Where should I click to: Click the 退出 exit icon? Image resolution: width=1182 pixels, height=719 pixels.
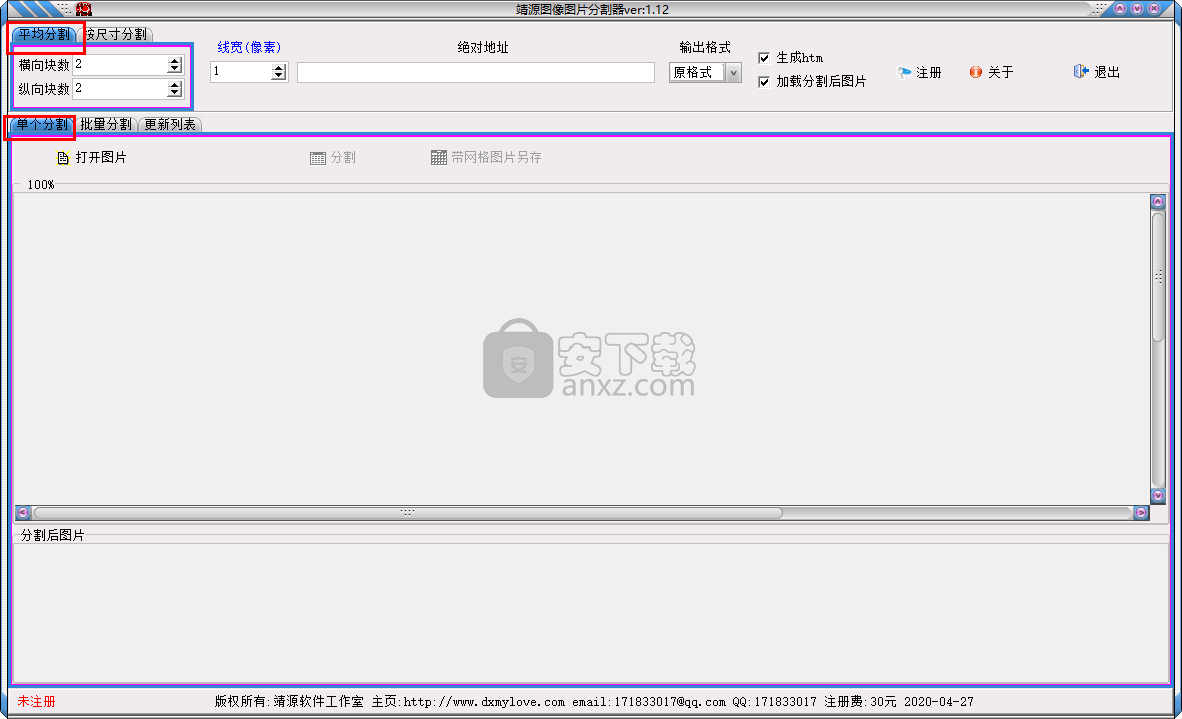coord(1081,72)
